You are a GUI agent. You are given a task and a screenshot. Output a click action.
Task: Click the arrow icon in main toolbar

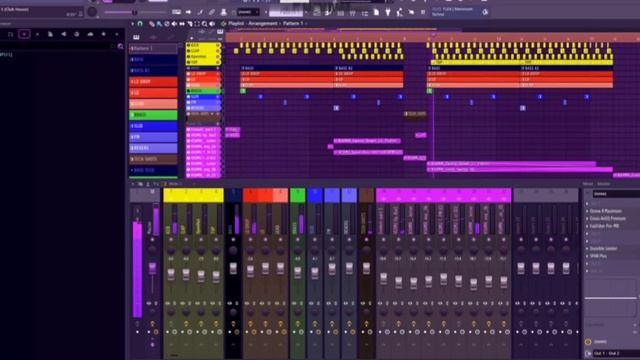(188, 13)
